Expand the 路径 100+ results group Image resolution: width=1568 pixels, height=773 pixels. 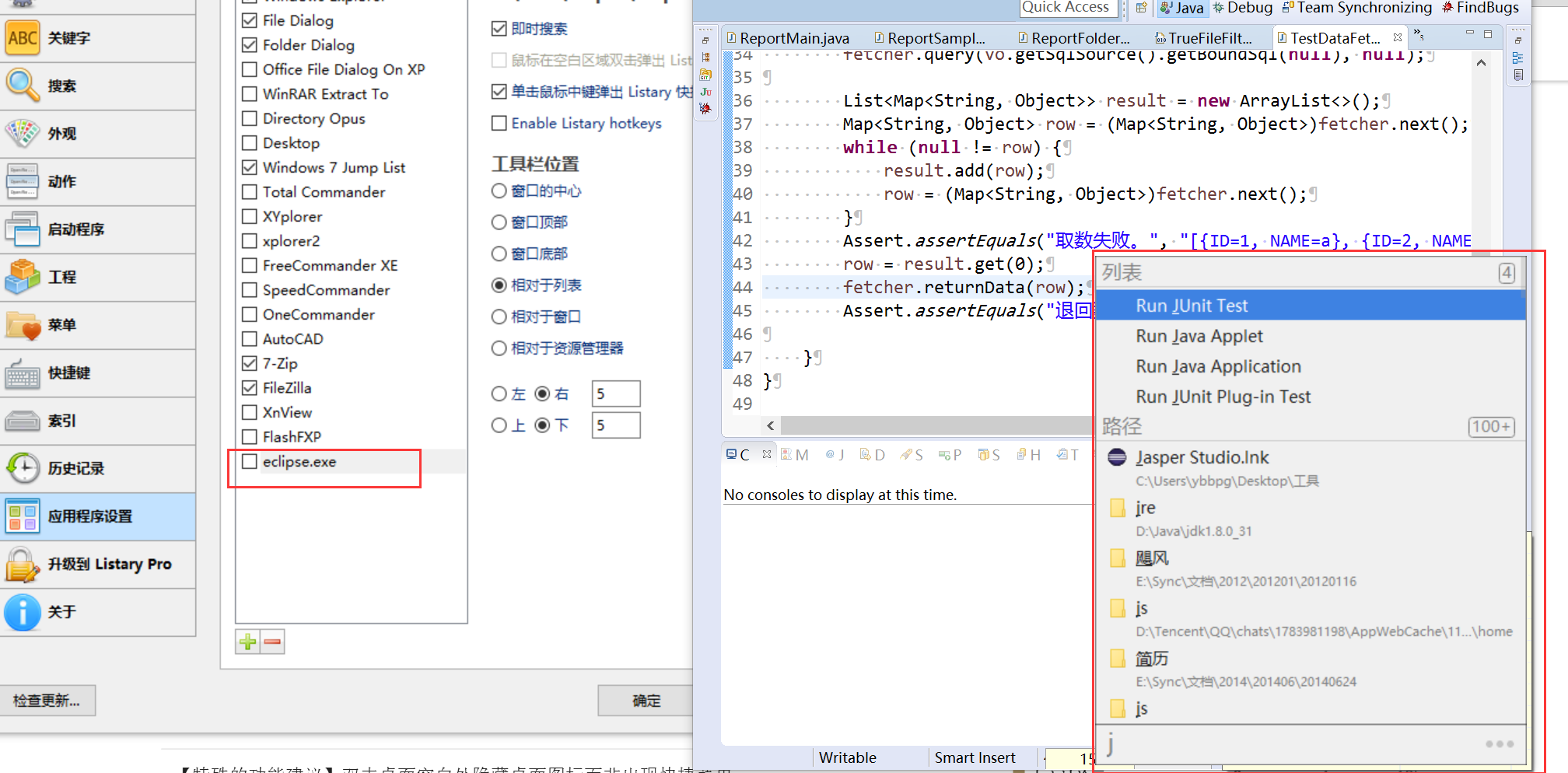[1491, 426]
